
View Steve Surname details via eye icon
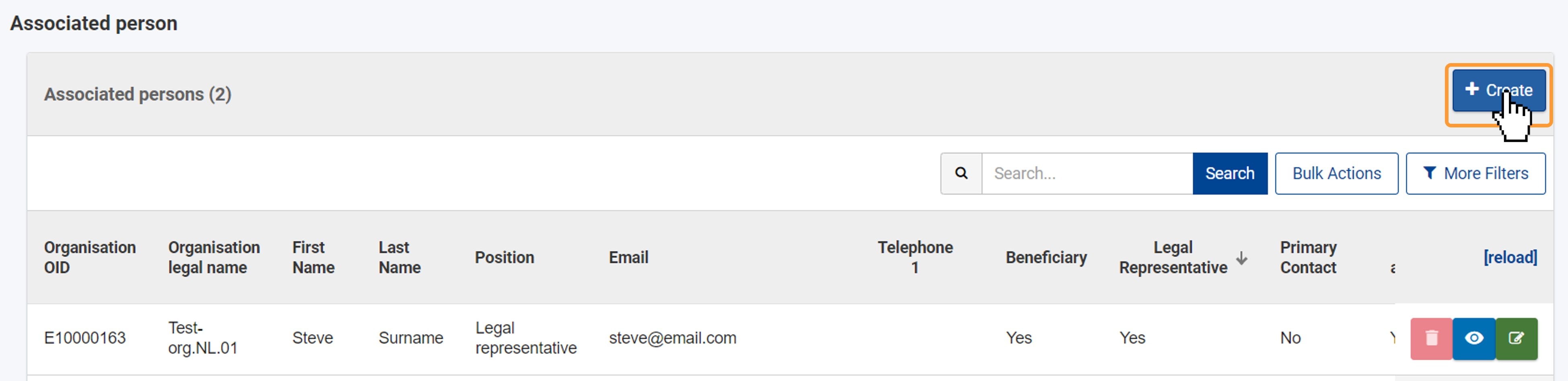1473,338
